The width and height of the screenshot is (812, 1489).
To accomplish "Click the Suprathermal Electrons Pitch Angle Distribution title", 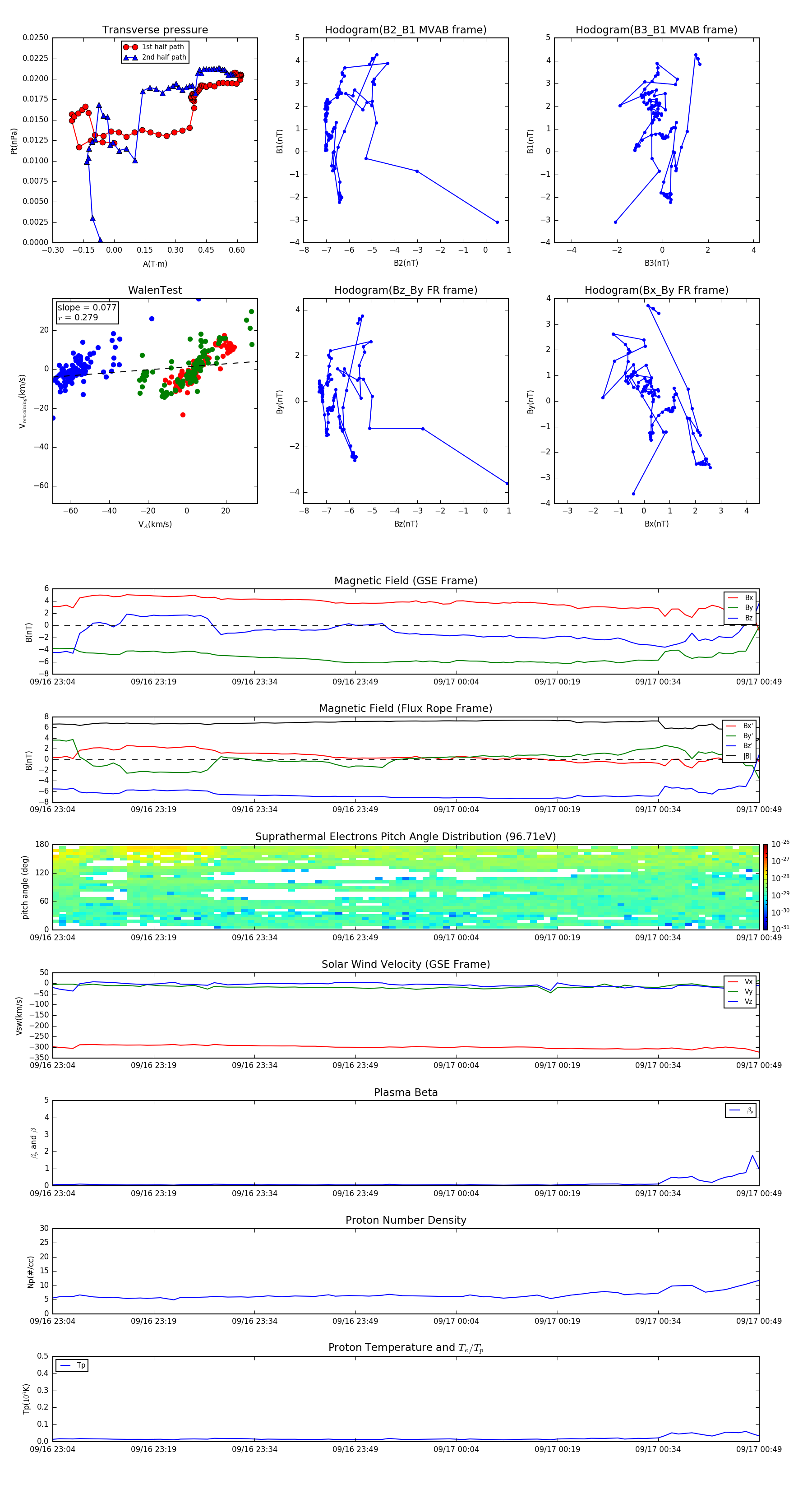I will (406, 837).
